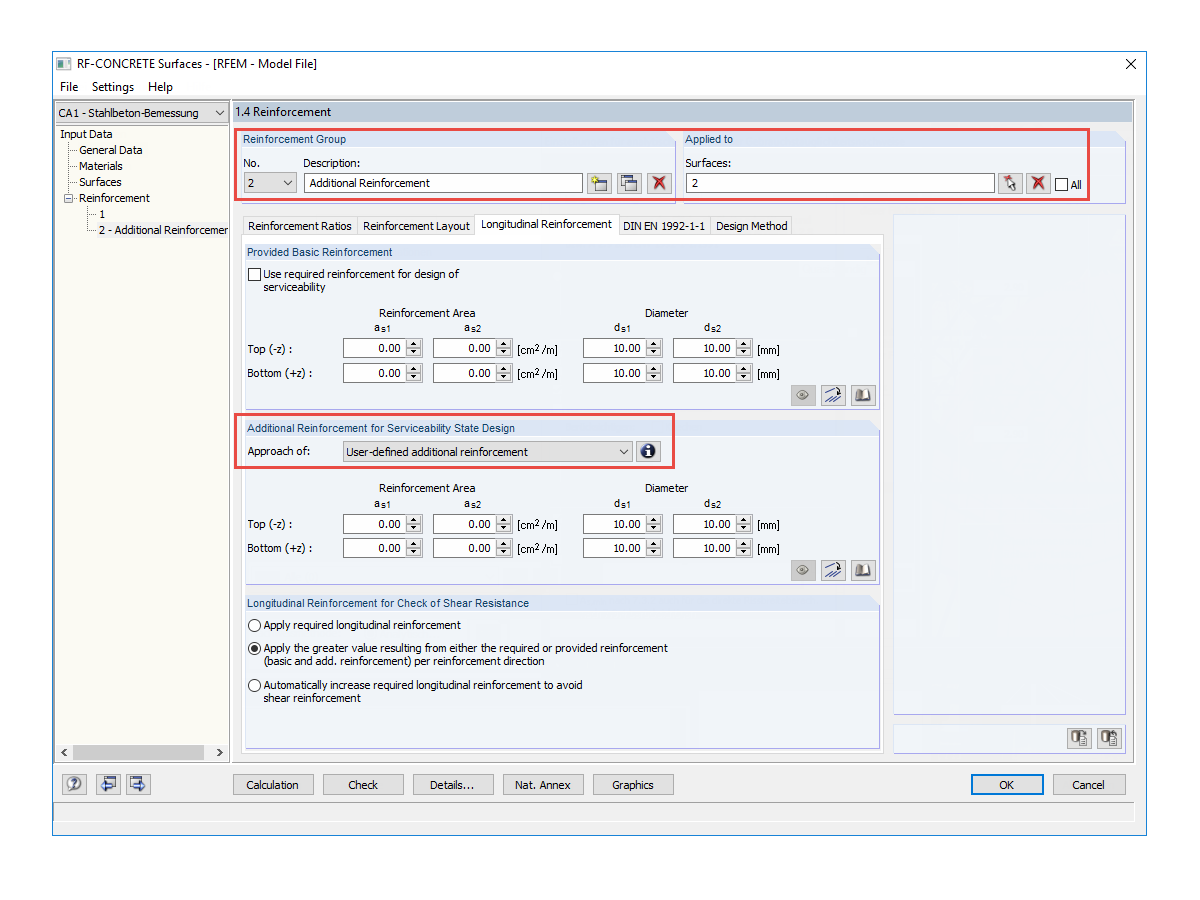1200x900 pixels.
Task: Open the help question mark icon
Action: pyautogui.click(x=74, y=784)
